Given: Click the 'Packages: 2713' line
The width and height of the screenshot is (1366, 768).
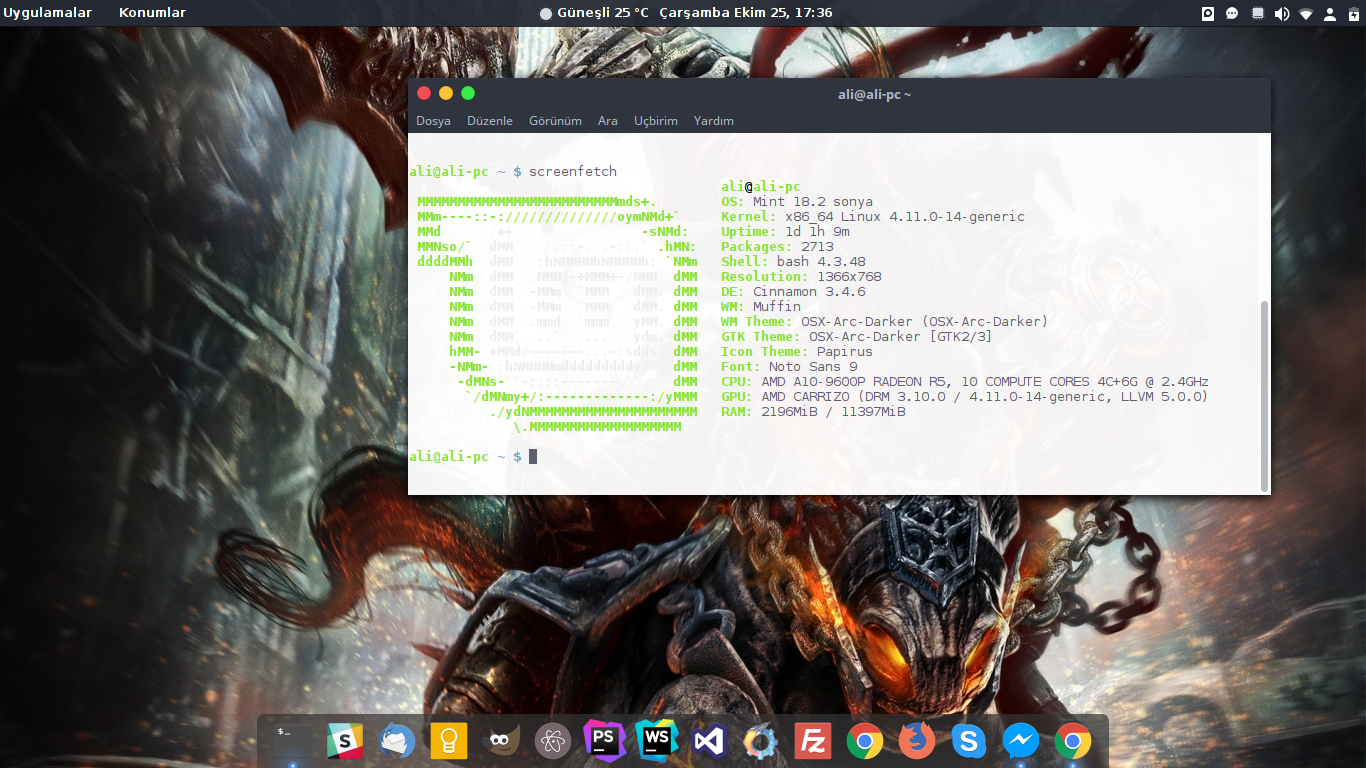Looking at the screenshot, I should 777,247.
